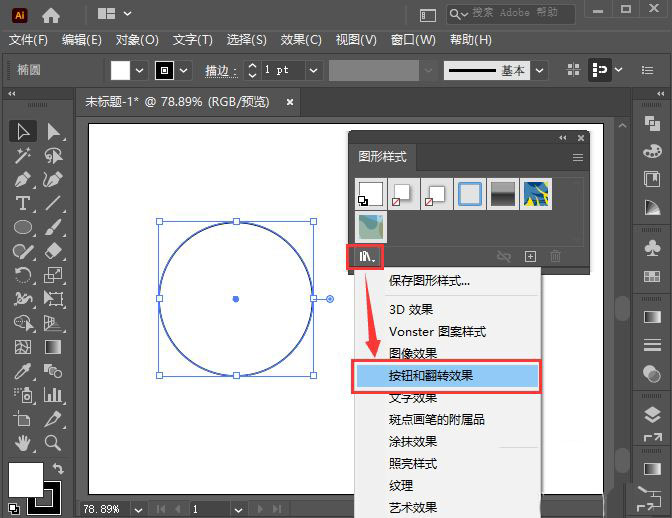
Task: Choose the Ellipse shape tool
Action: (x=23, y=228)
